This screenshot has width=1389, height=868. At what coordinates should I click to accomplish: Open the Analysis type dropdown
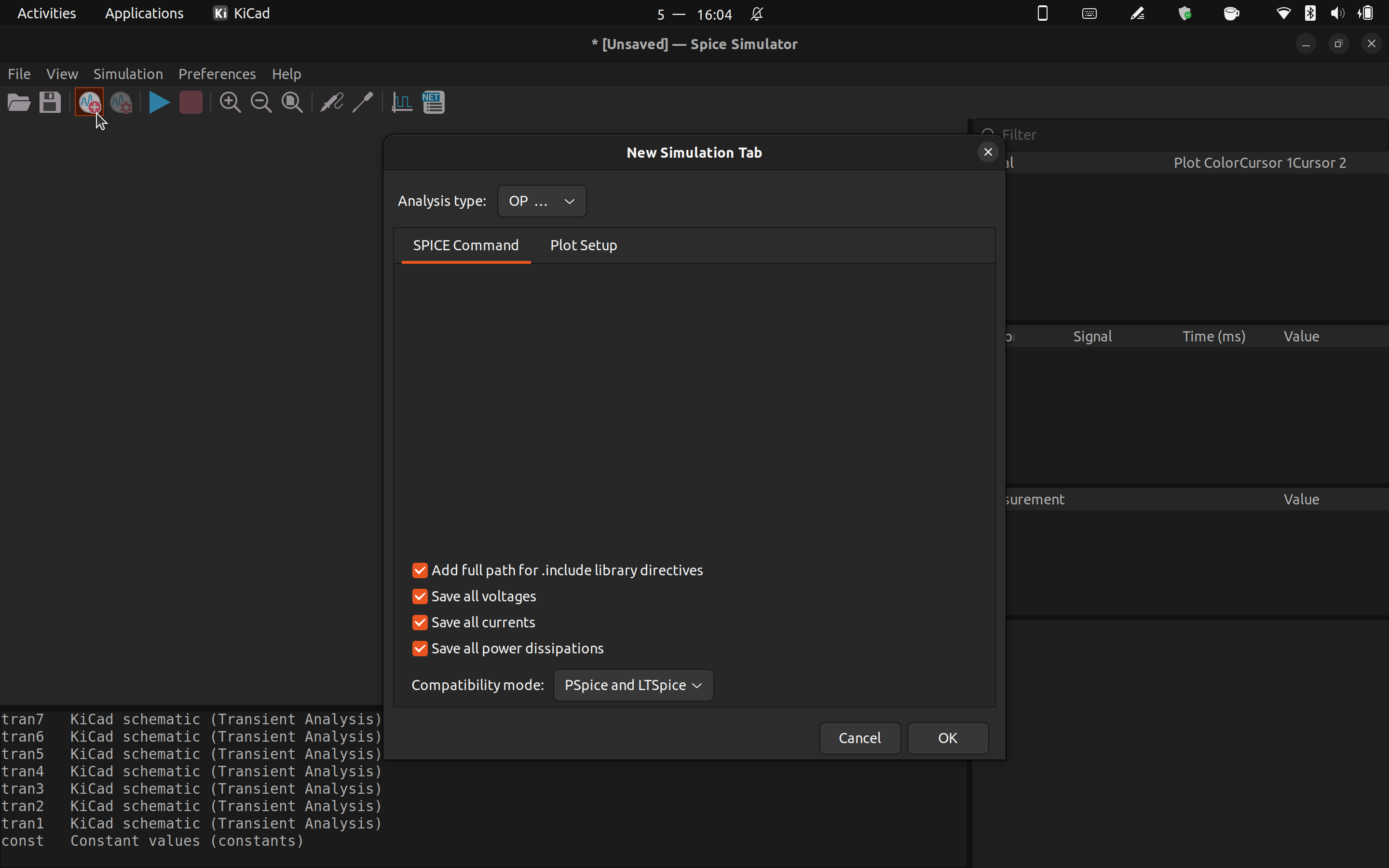click(541, 201)
